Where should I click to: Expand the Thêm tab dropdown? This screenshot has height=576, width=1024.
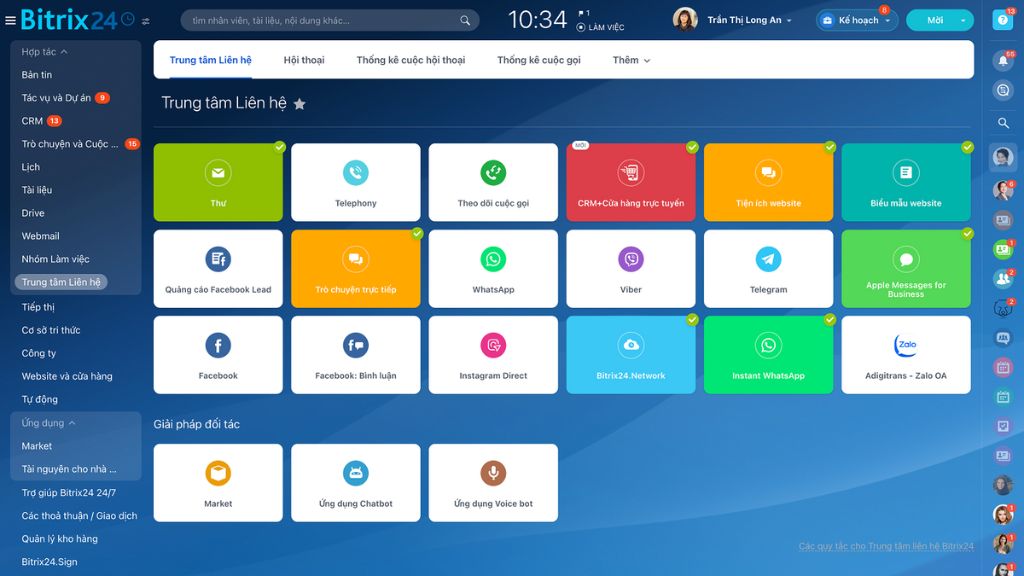pos(631,60)
